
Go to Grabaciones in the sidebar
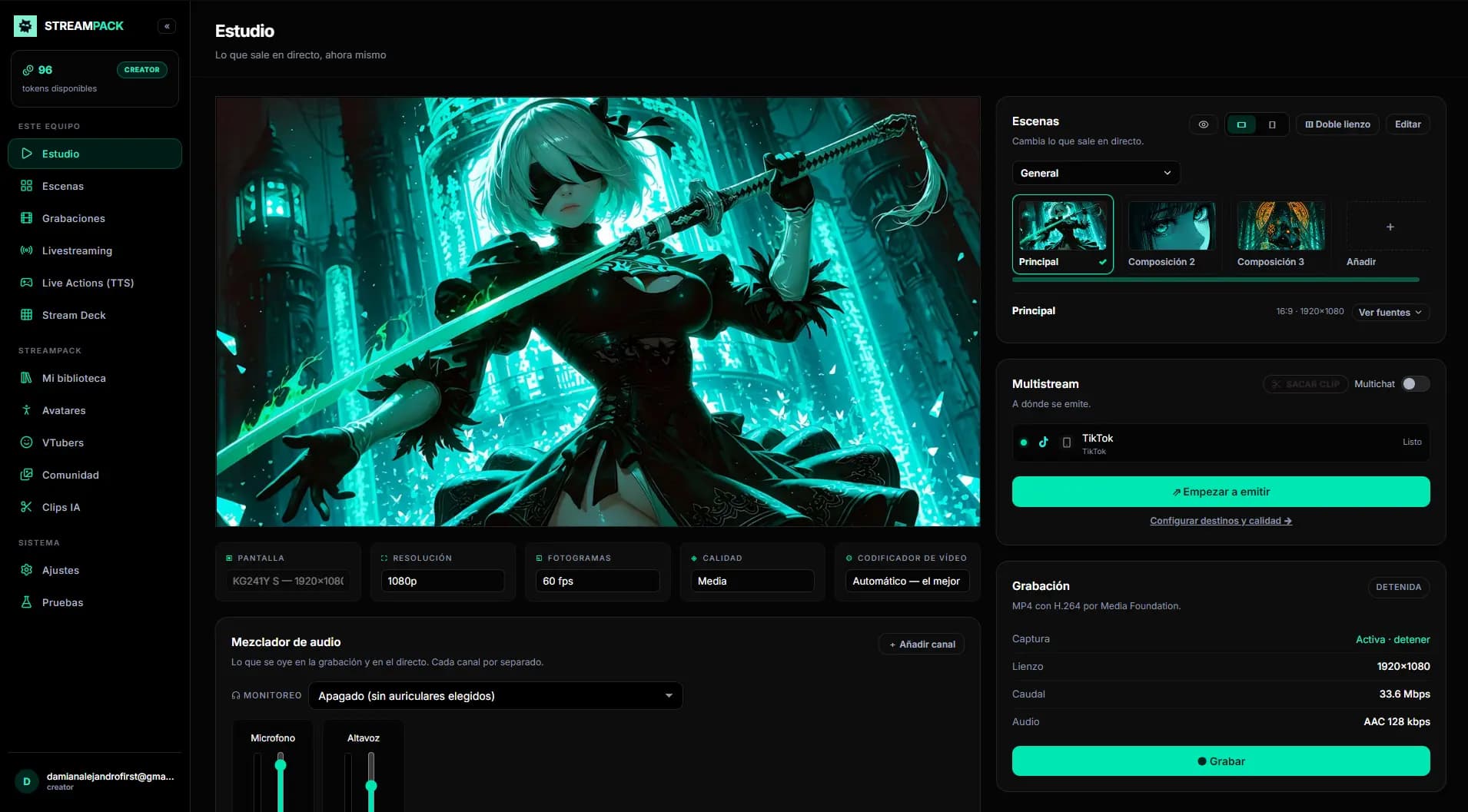click(x=95, y=218)
